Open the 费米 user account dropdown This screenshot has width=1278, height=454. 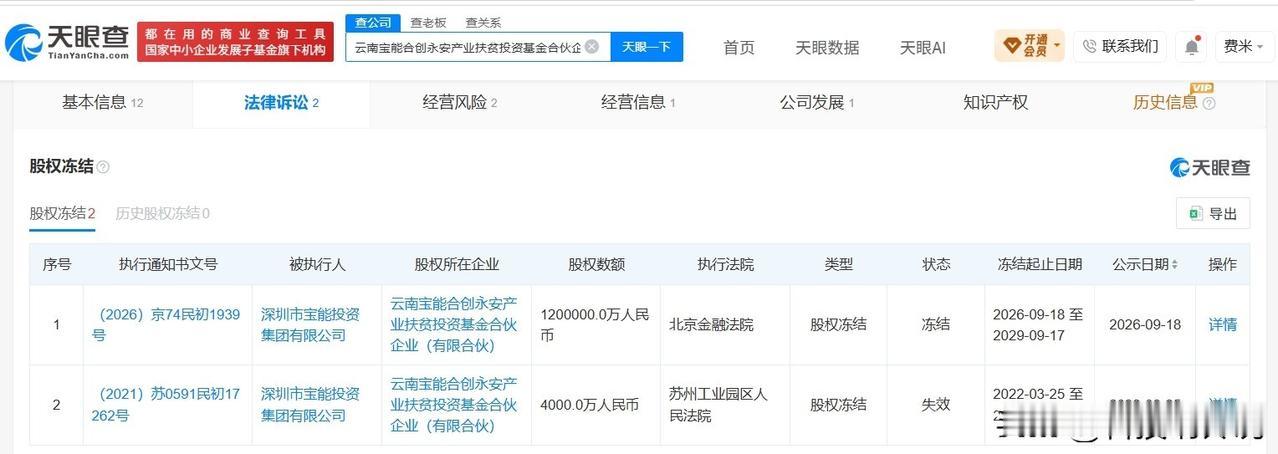tap(1245, 46)
